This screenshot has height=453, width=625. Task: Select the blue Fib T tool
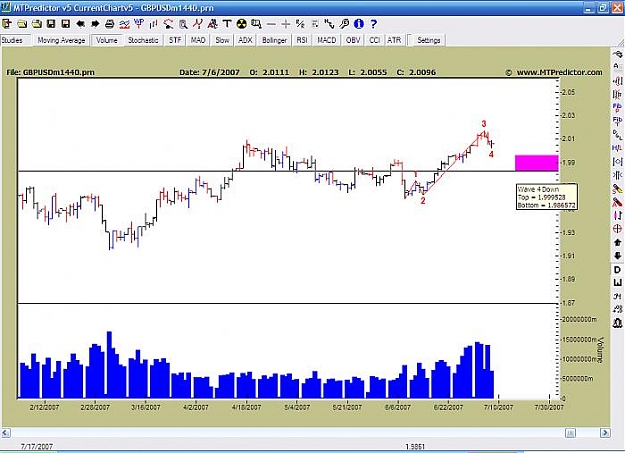click(x=617, y=121)
